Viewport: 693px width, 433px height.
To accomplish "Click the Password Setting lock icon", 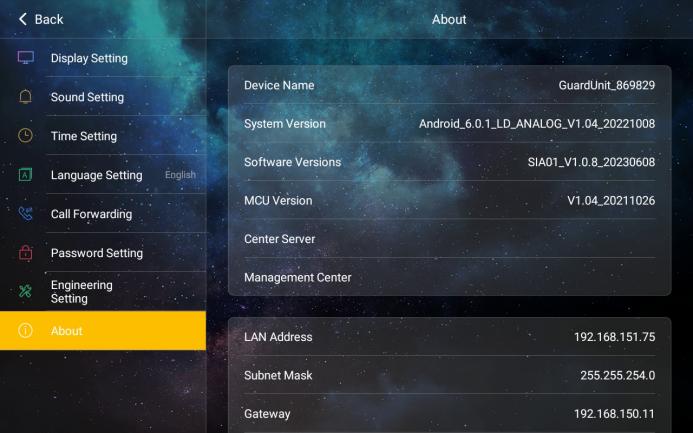I will point(26,252).
